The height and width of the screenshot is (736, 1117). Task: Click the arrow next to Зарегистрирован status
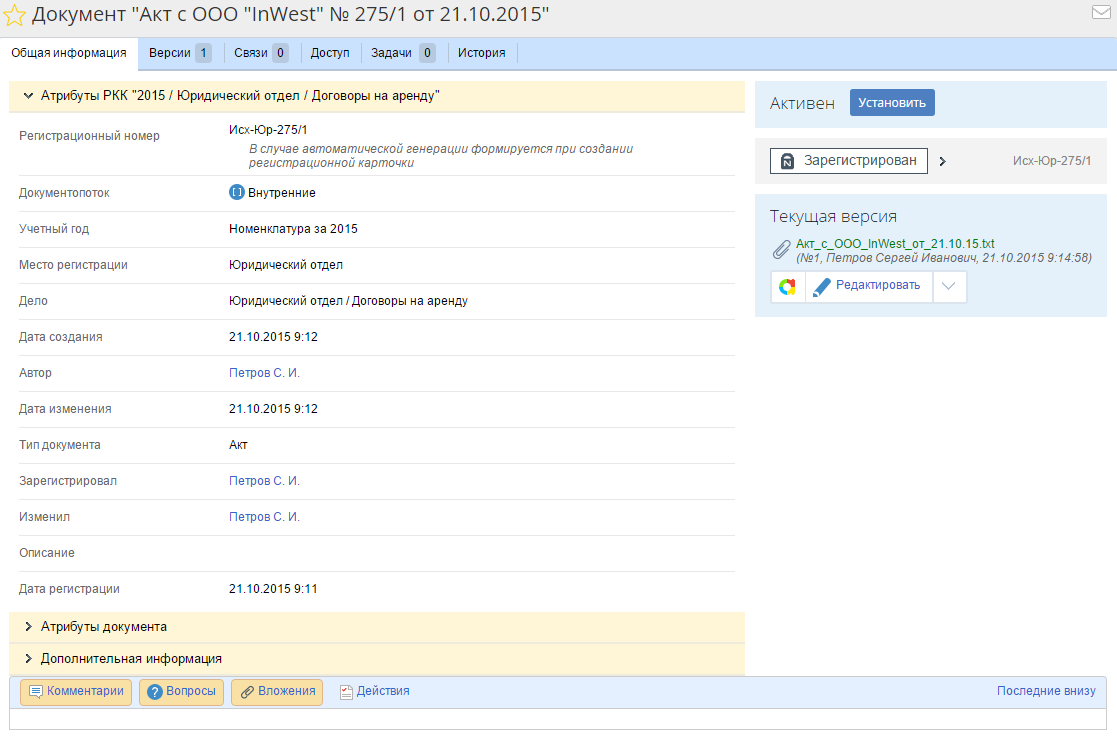click(942, 161)
